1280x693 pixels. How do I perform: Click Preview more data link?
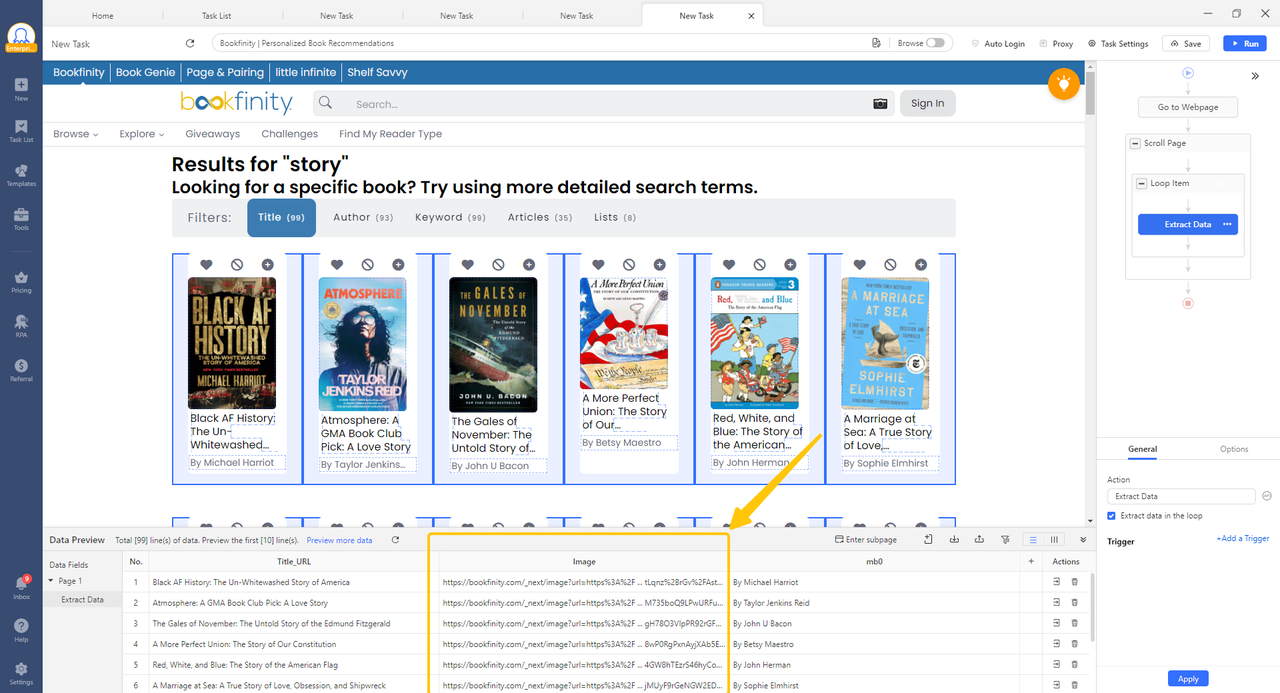[x=339, y=540]
